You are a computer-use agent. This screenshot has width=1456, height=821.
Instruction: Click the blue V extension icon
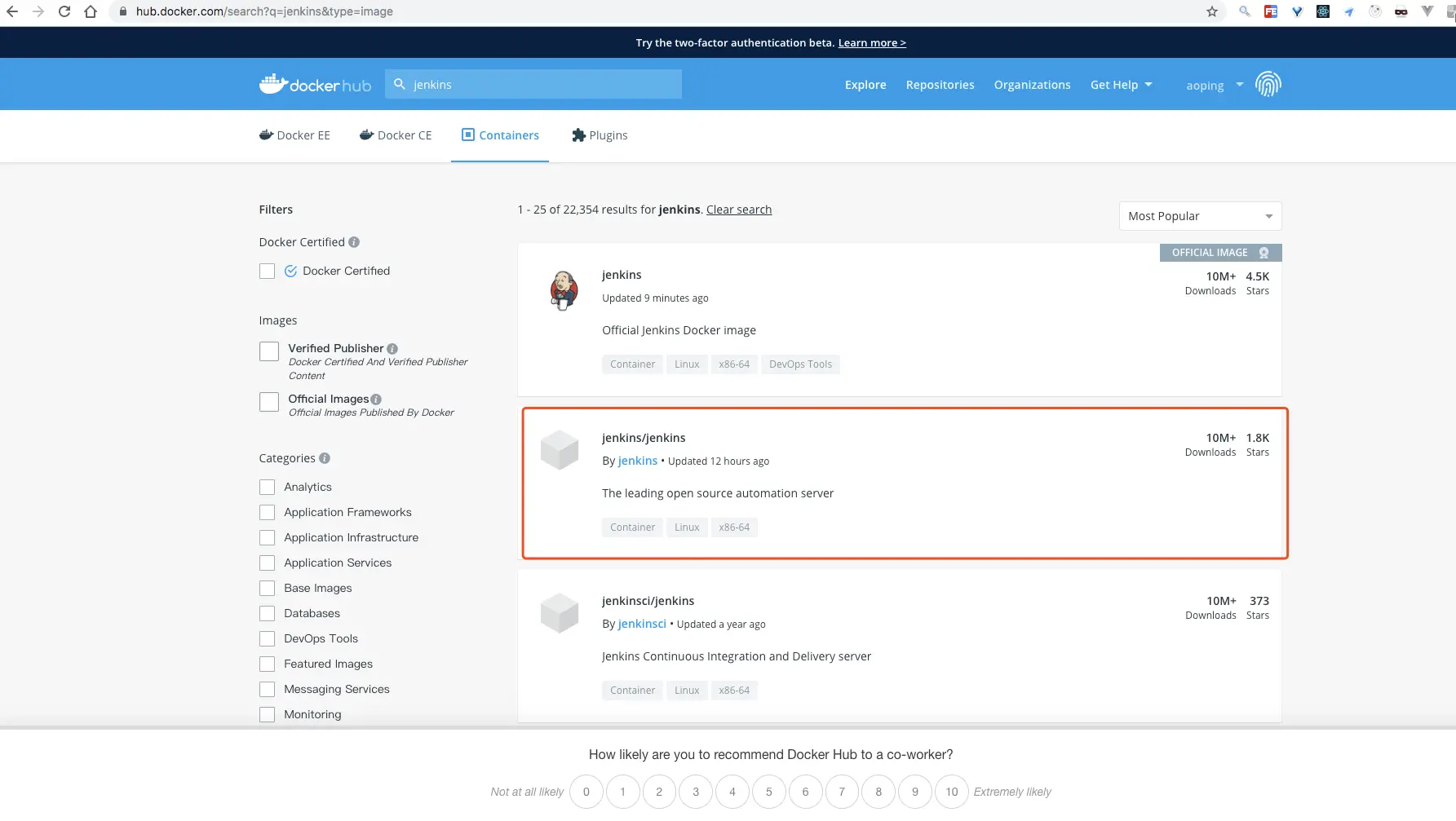coord(1297,11)
